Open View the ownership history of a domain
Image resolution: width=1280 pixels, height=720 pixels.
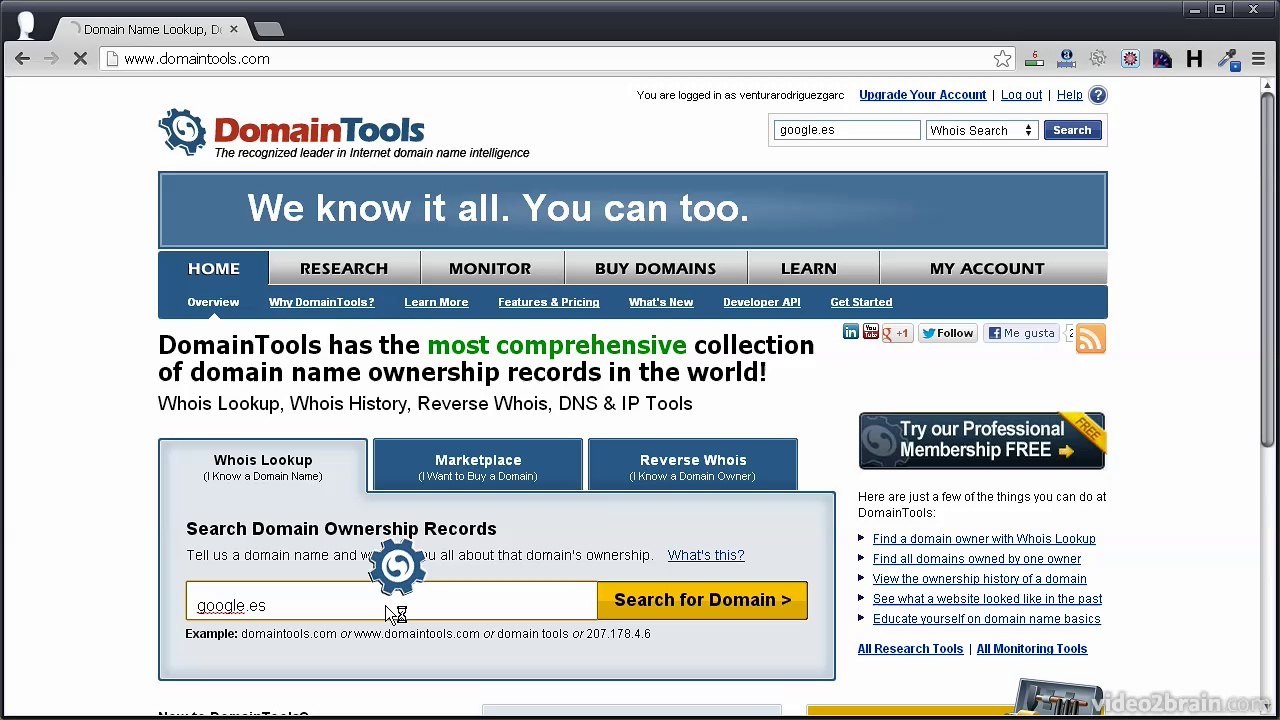pyautogui.click(x=979, y=579)
